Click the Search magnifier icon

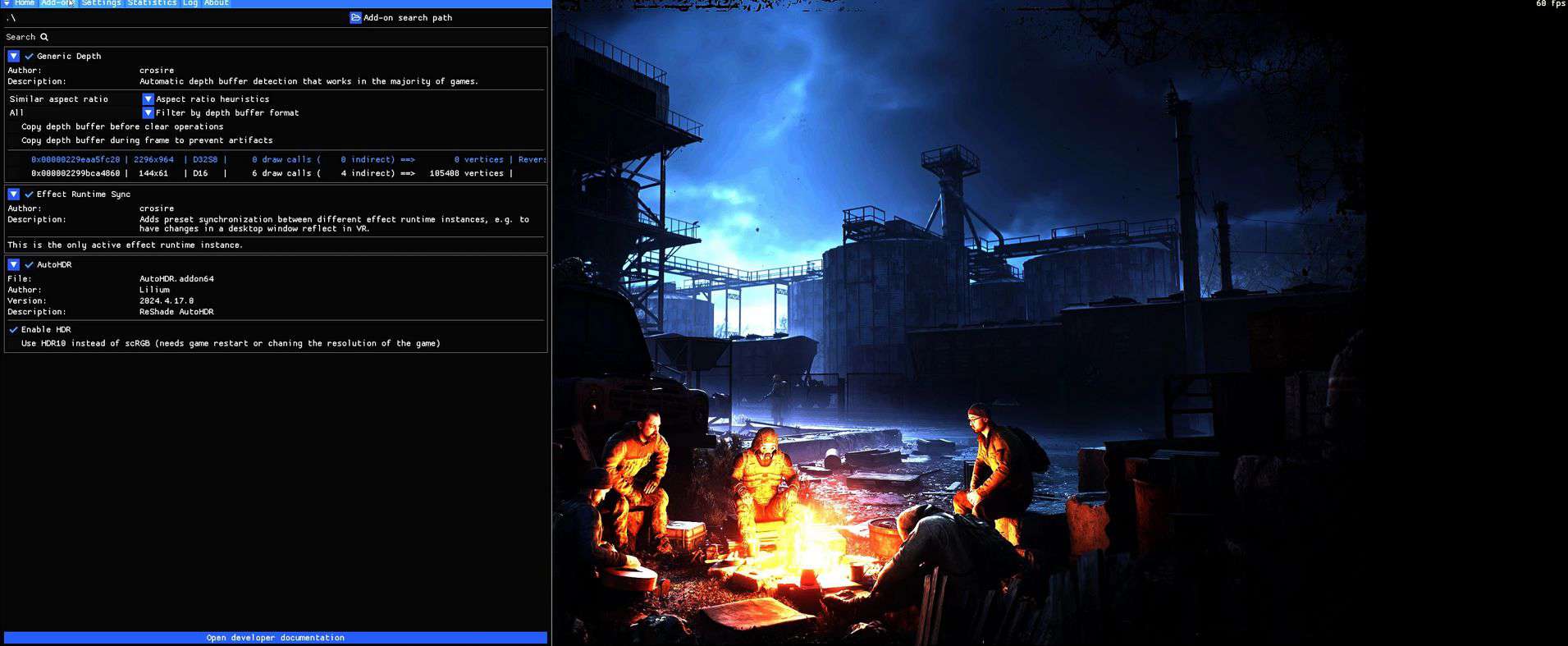click(44, 37)
